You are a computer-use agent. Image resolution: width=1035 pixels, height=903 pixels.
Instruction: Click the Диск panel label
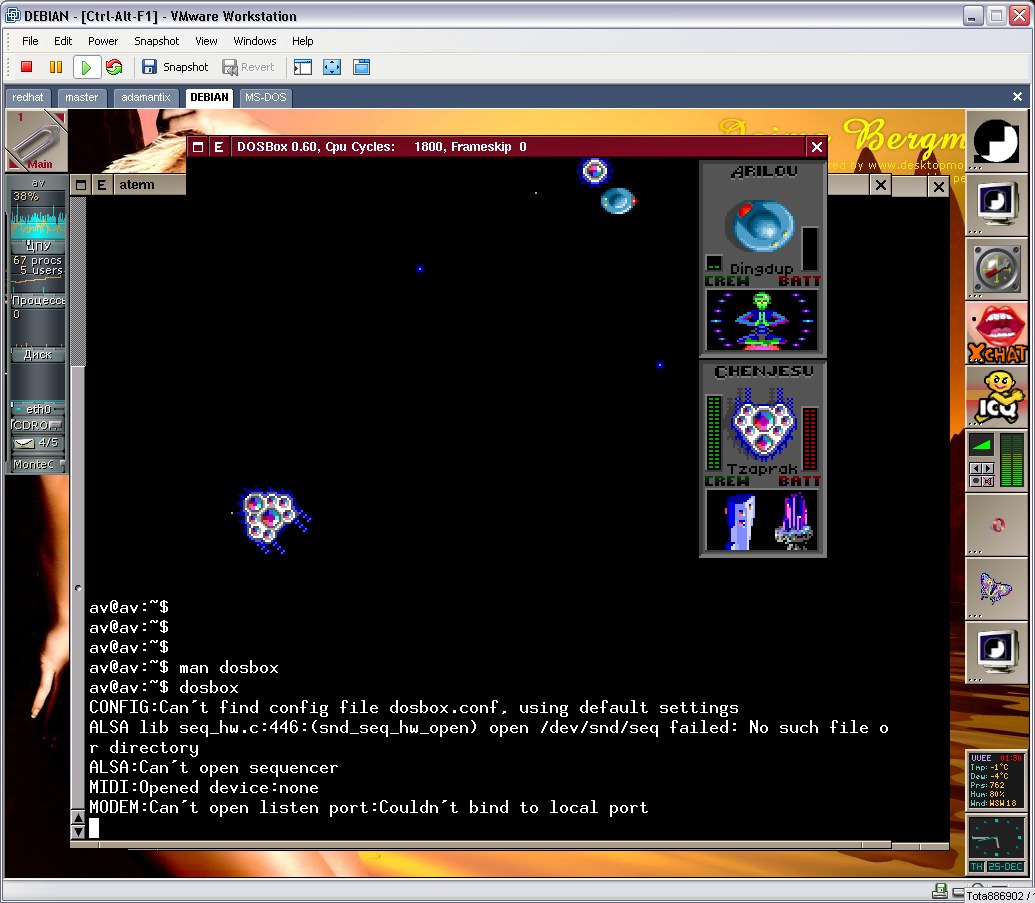pos(38,354)
